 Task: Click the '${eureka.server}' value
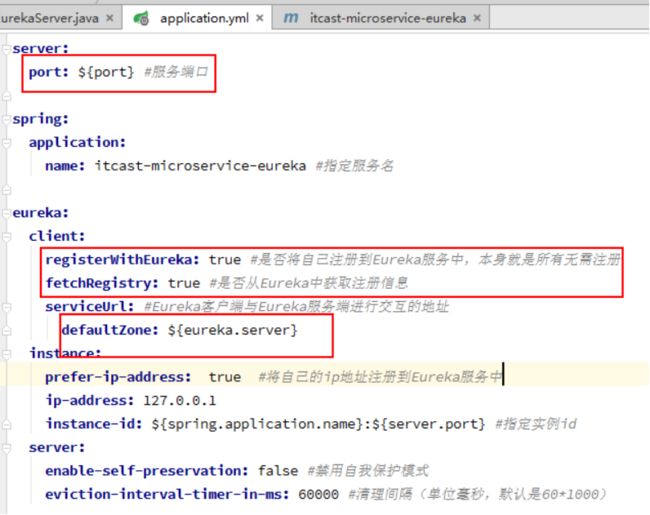click(233, 330)
